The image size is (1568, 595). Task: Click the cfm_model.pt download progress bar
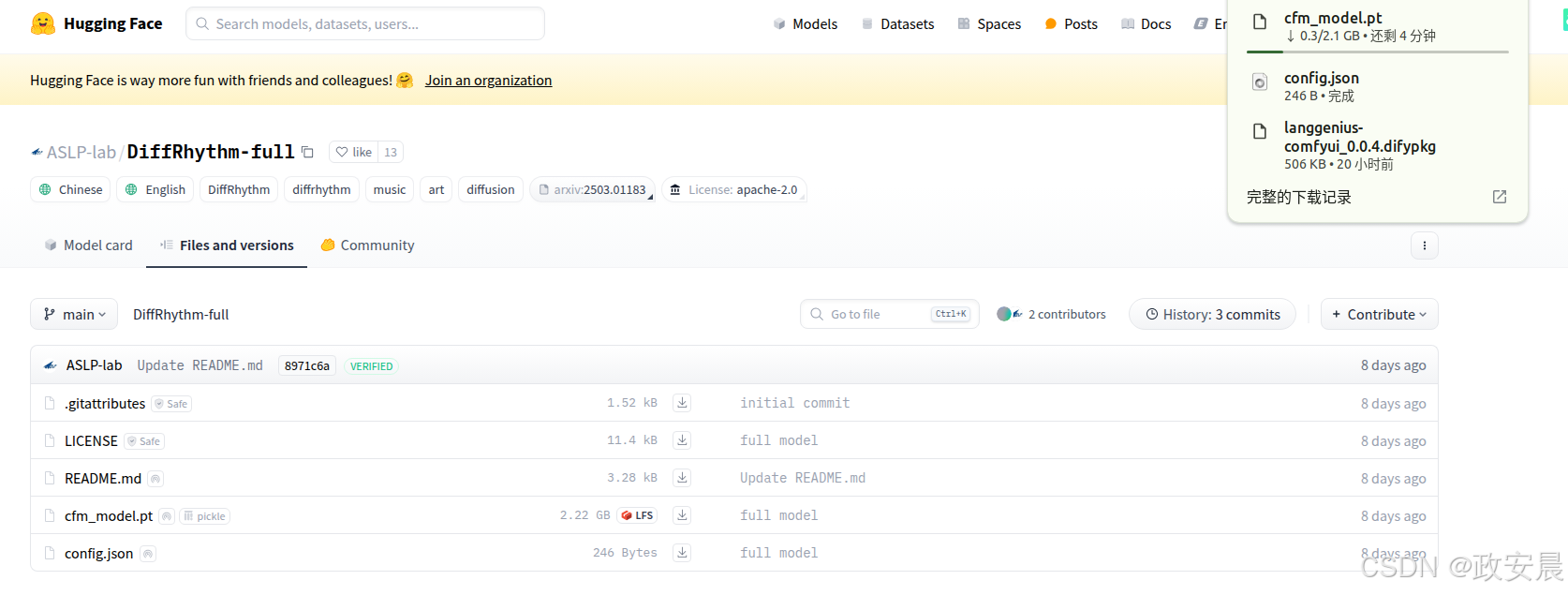point(1378,52)
